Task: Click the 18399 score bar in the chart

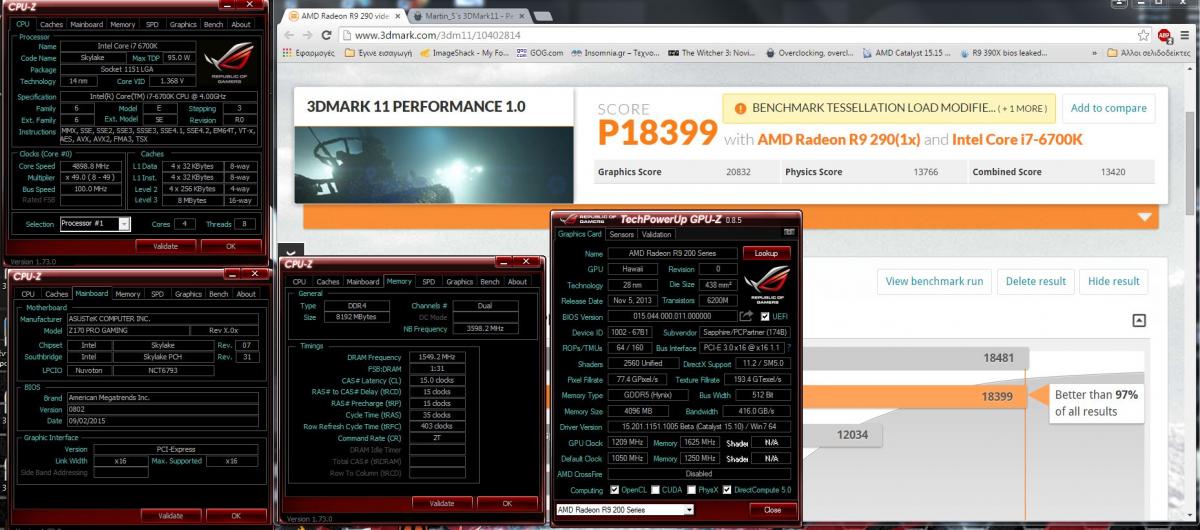Action: tap(913, 397)
